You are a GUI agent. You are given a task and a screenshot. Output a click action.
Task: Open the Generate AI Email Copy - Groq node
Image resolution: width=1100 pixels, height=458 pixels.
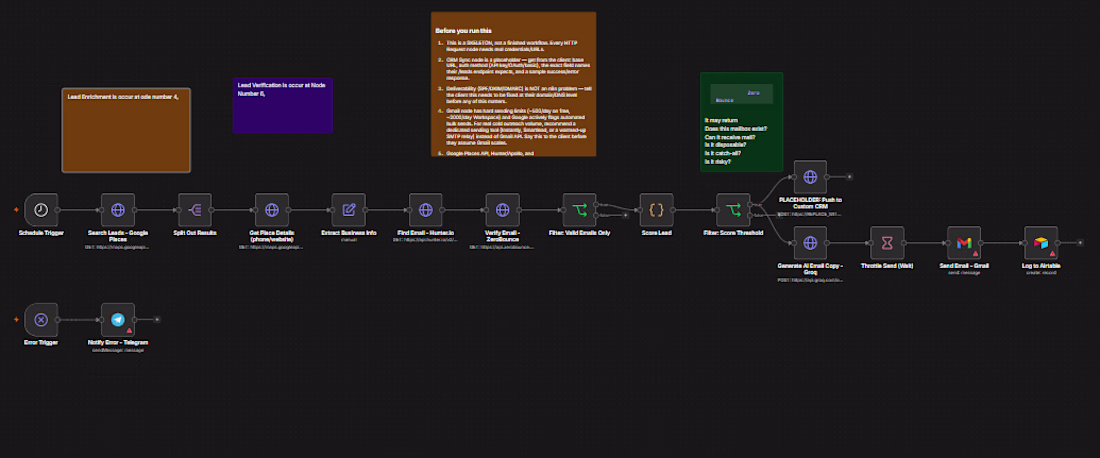pyautogui.click(x=810, y=243)
